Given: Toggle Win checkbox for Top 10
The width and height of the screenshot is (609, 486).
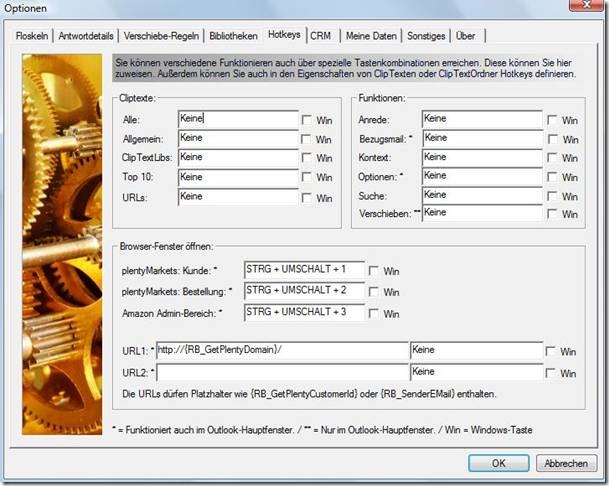Looking at the screenshot, I should click(x=307, y=177).
